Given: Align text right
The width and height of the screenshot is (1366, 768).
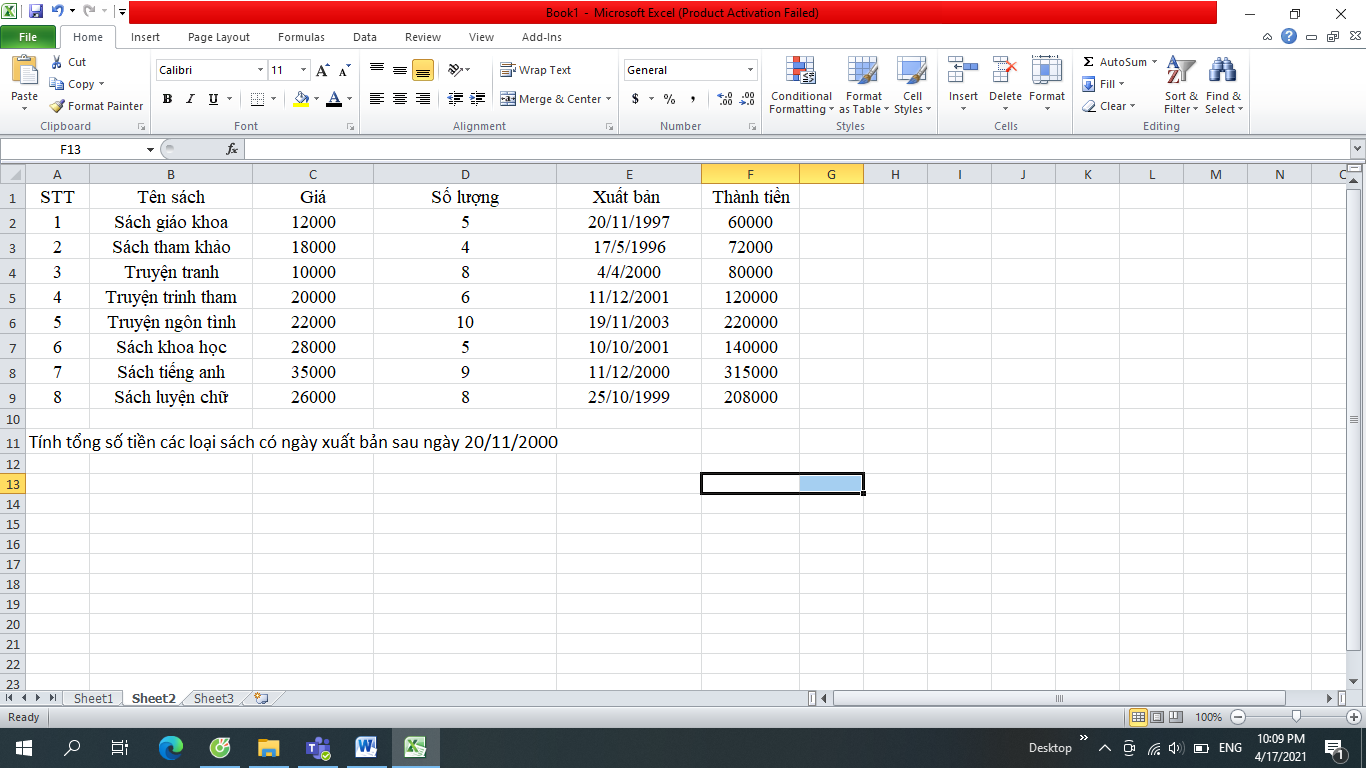Looking at the screenshot, I should tap(423, 99).
